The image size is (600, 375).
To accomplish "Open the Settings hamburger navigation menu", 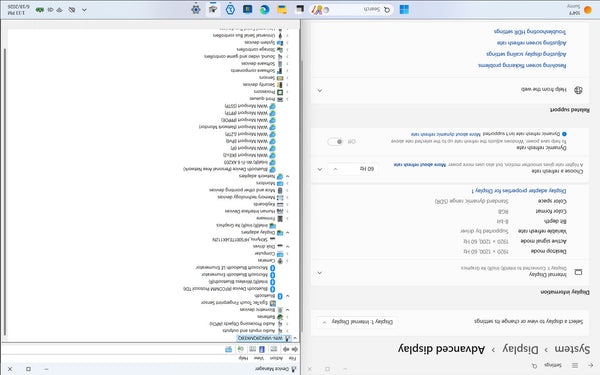I will (575, 365).
